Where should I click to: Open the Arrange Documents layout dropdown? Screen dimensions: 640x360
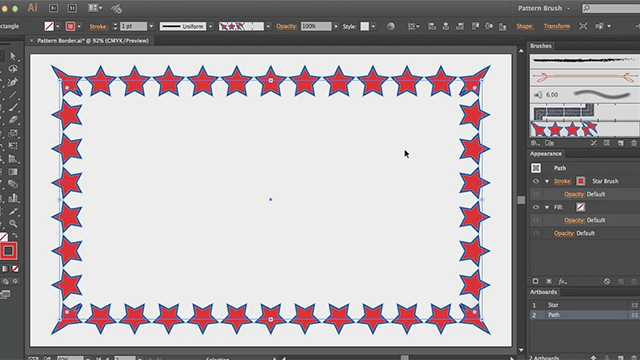[x=95, y=8]
